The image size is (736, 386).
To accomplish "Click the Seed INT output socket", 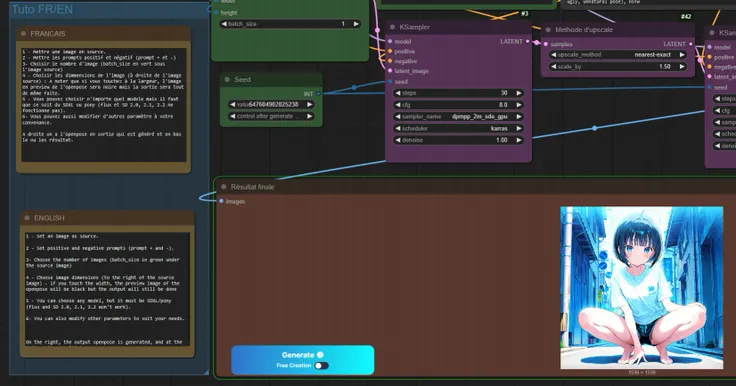I will (318, 94).
